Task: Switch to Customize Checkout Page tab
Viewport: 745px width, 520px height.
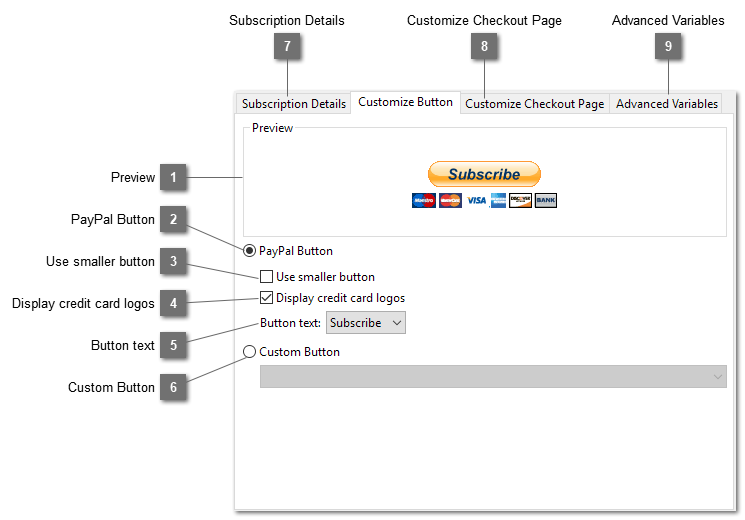Action: (x=535, y=104)
